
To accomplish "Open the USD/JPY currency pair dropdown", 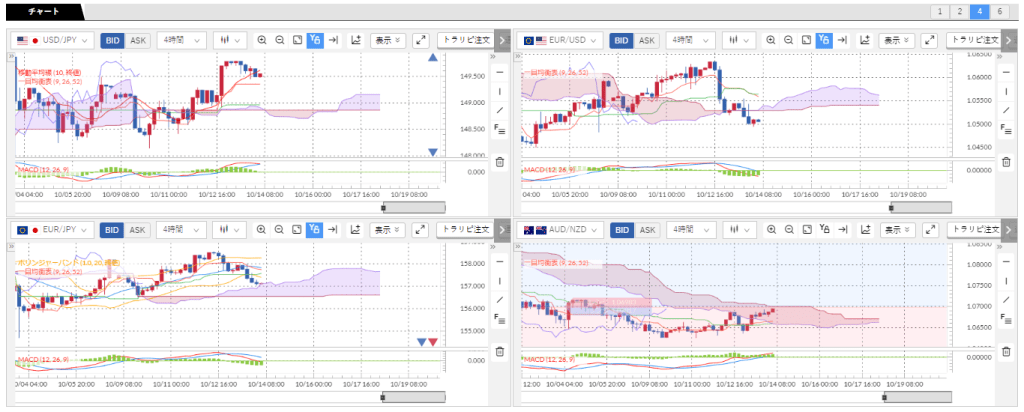I will point(54,40).
